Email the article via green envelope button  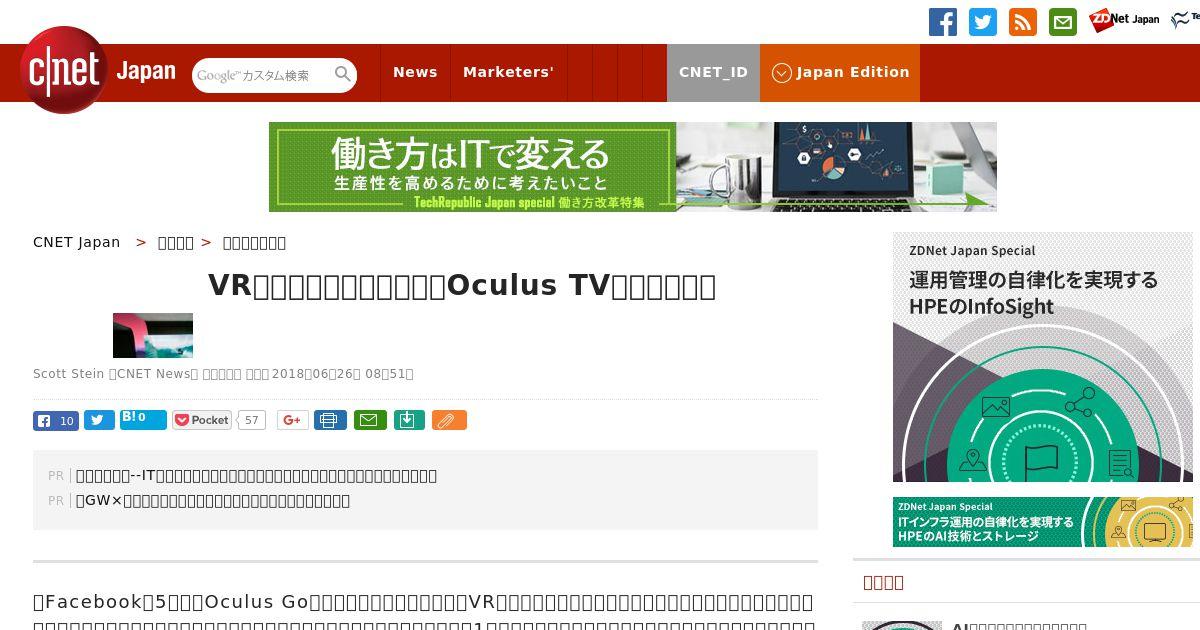pos(370,420)
